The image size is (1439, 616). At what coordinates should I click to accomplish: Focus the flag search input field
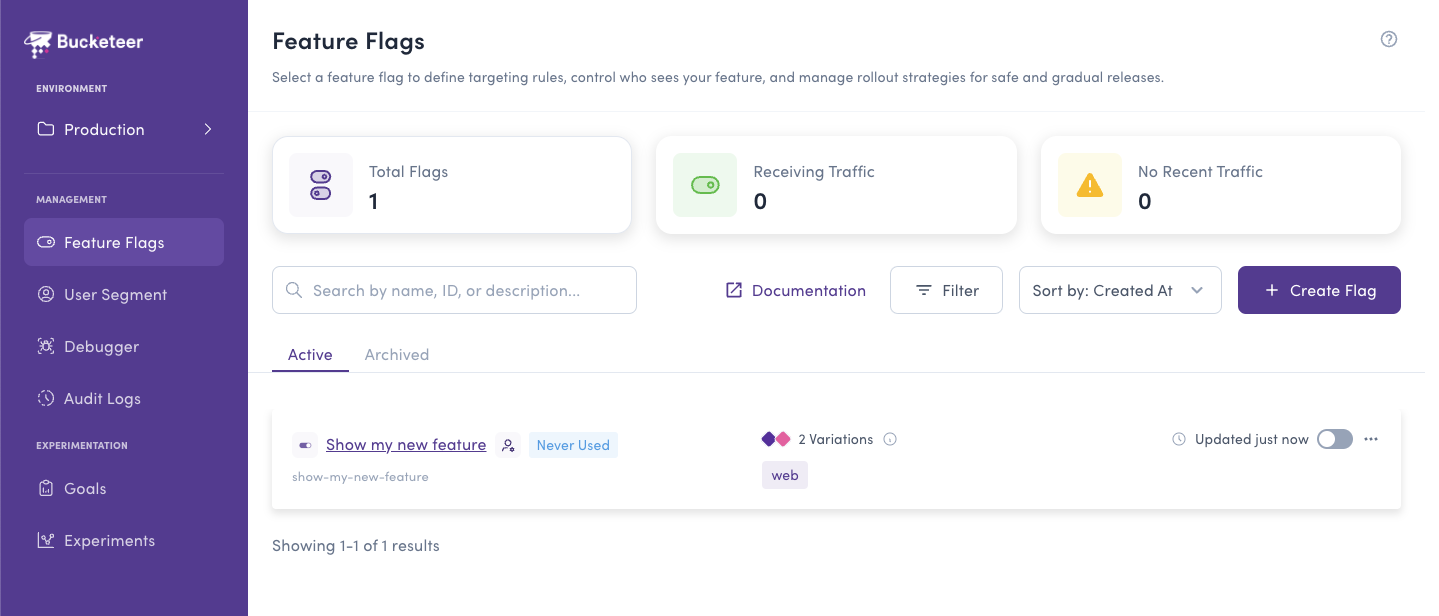454,290
